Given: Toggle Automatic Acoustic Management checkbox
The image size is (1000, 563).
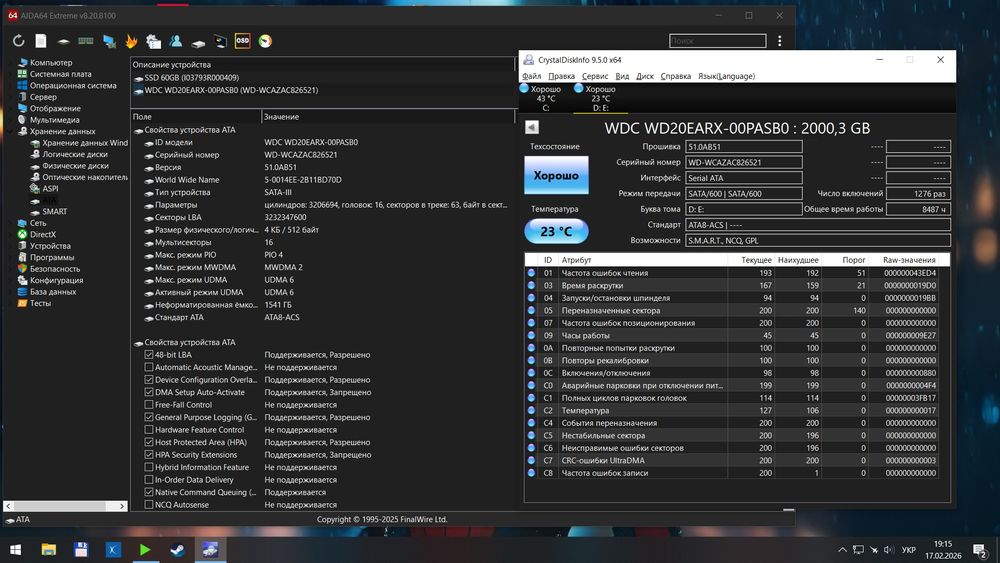Looking at the screenshot, I should tap(149, 367).
